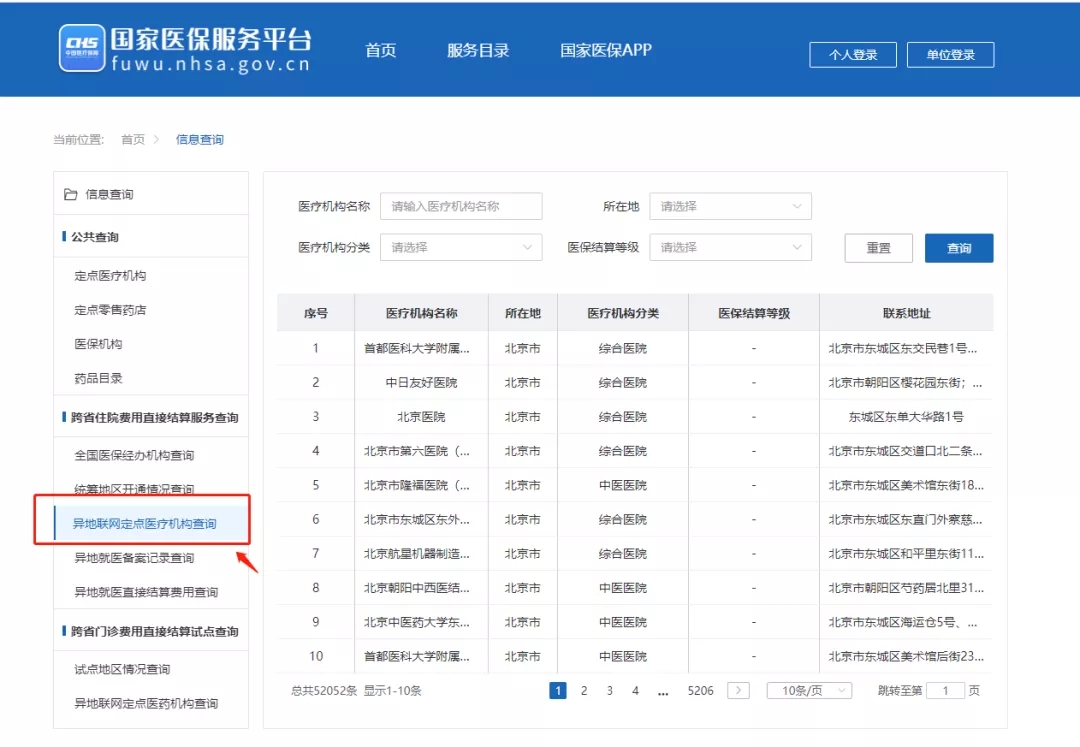Click the folder icon beside 信息查询

(70, 194)
